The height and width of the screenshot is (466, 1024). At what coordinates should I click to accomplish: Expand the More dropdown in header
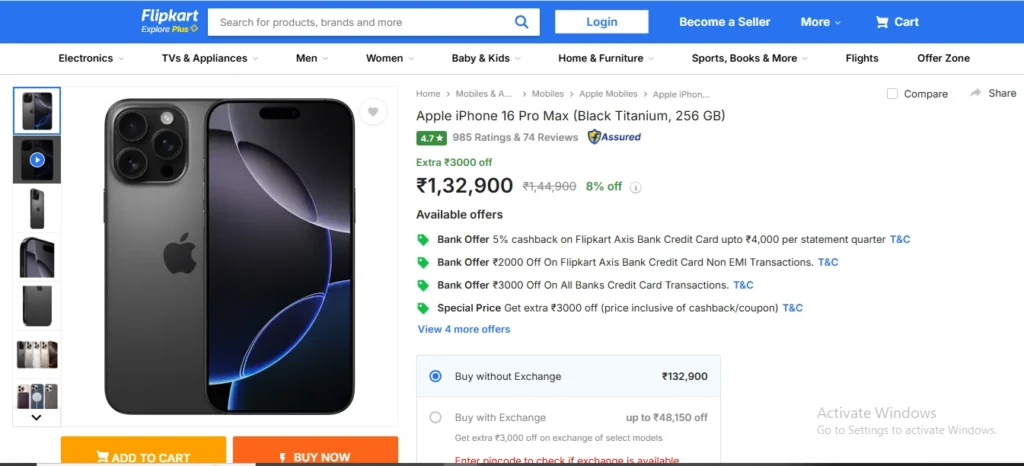click(x=821, y=22)
